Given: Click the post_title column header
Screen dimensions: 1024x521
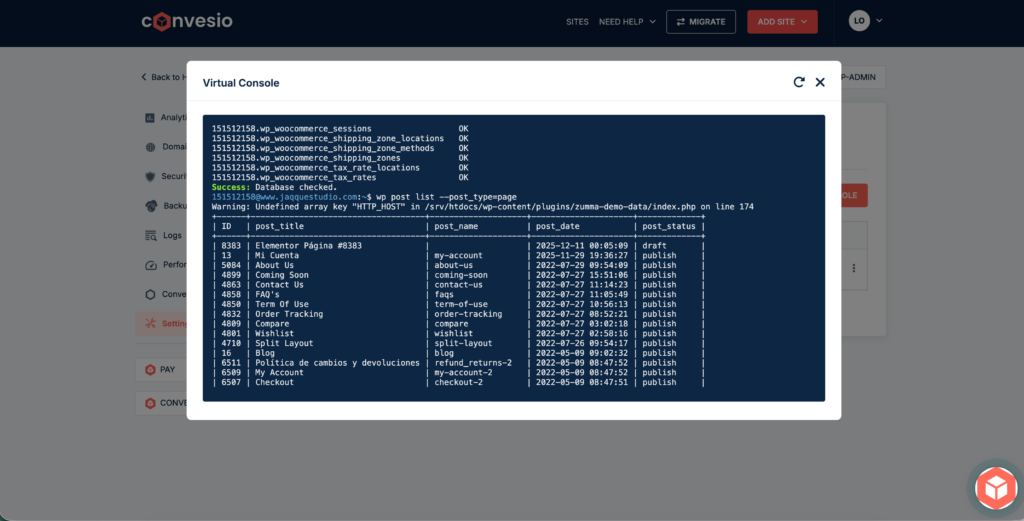Looking at the screenshot, I should click(x=280, y=226).
